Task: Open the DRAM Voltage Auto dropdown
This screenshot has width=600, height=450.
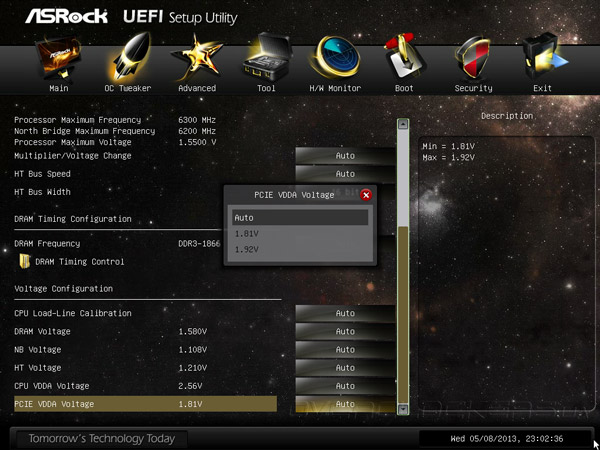Action: click(345, 331)
